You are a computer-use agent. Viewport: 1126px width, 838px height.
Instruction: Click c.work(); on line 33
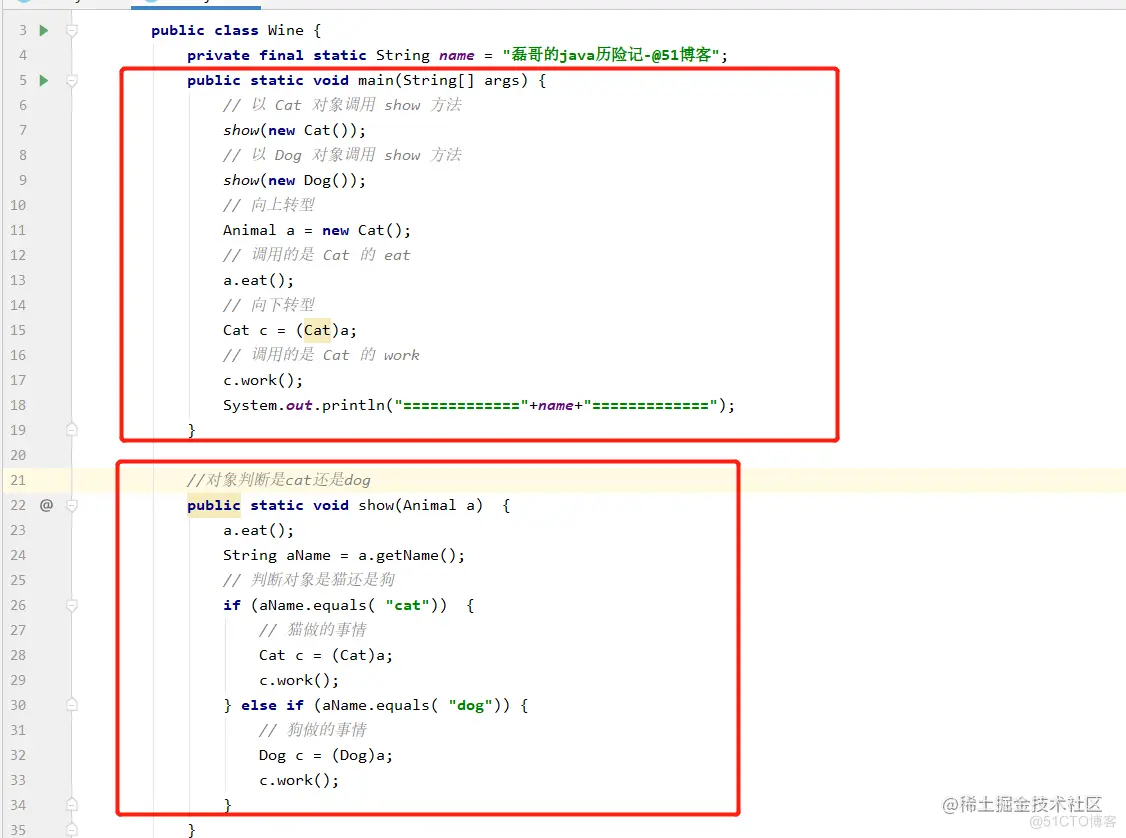(299, 780)
